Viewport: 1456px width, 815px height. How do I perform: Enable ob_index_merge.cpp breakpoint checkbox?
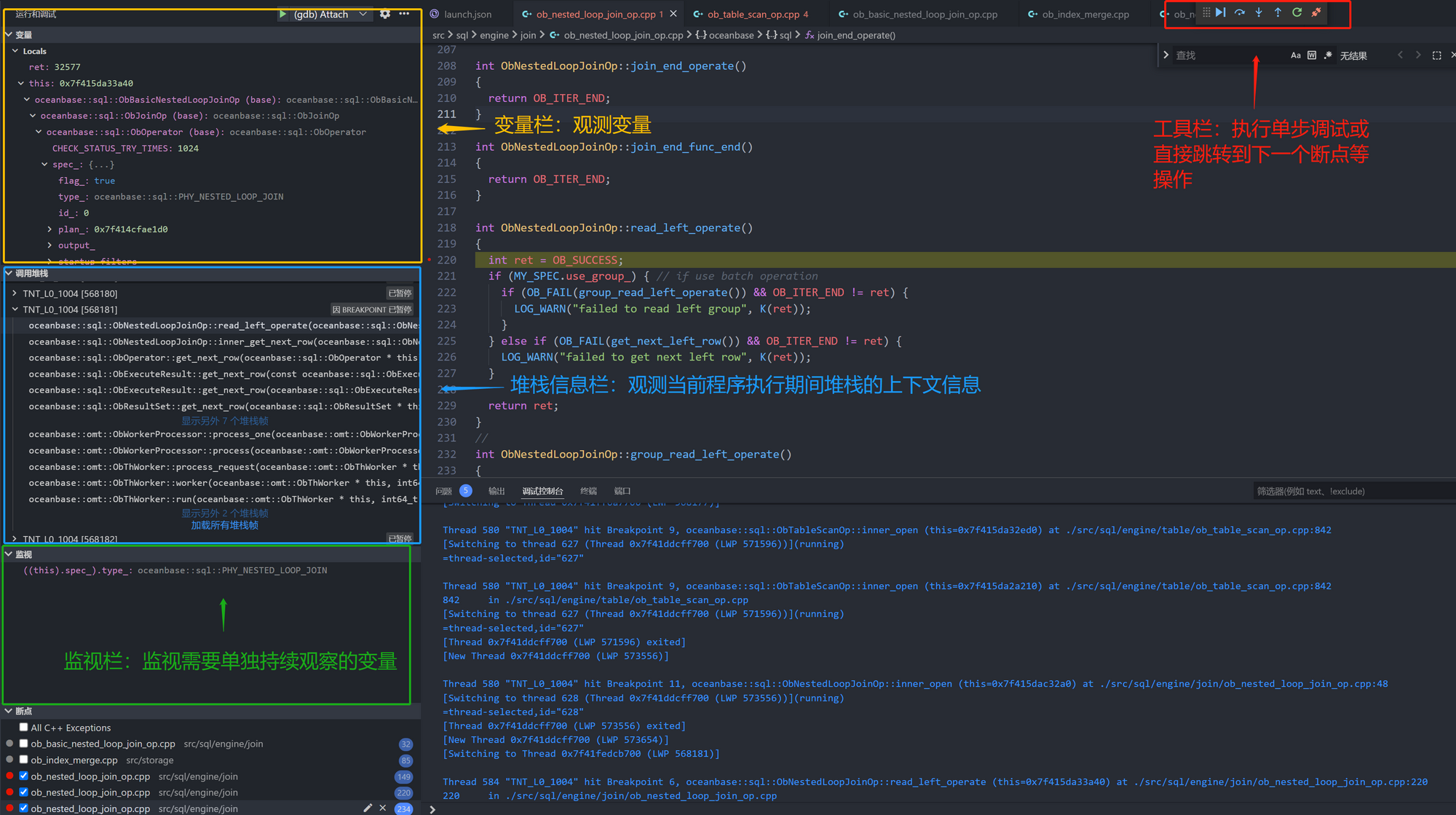pos(24,760)
